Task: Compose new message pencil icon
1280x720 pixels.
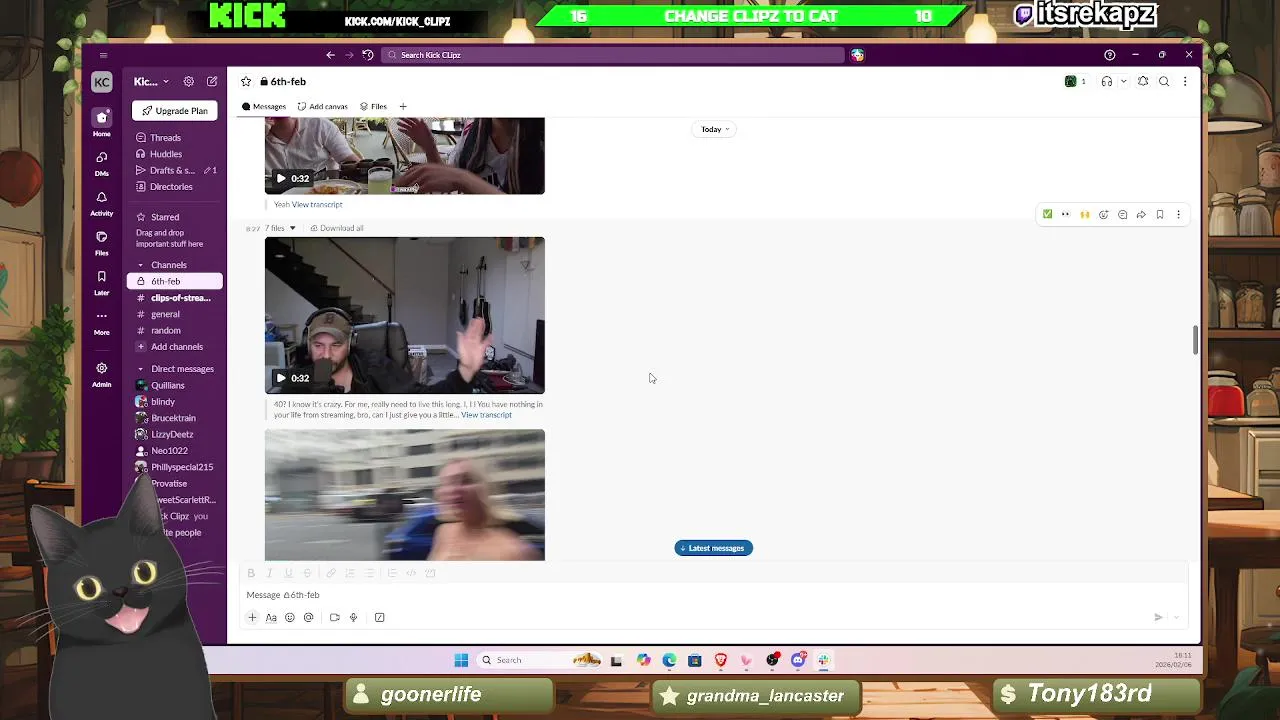Action: point(212,82)
